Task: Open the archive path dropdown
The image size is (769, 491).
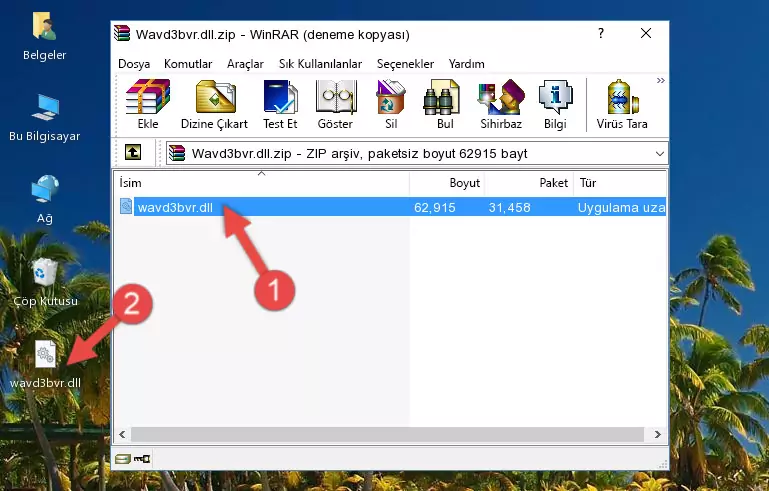Action: [x=660, y=154]
